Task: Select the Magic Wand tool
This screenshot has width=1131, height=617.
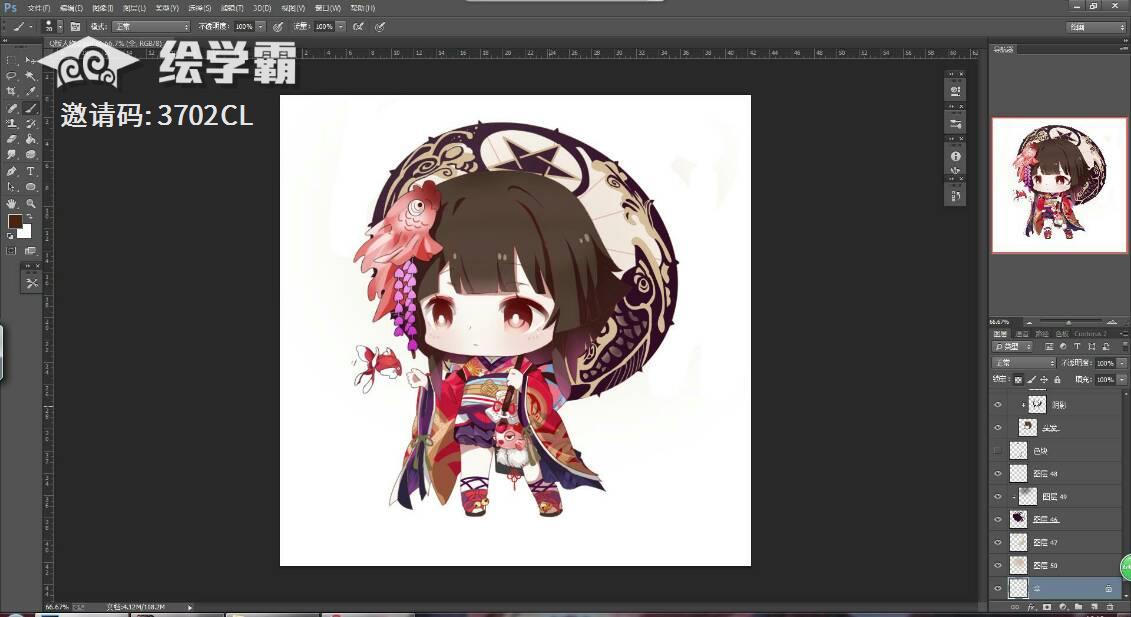Action: pyautogui.click(x=30, y=76)
